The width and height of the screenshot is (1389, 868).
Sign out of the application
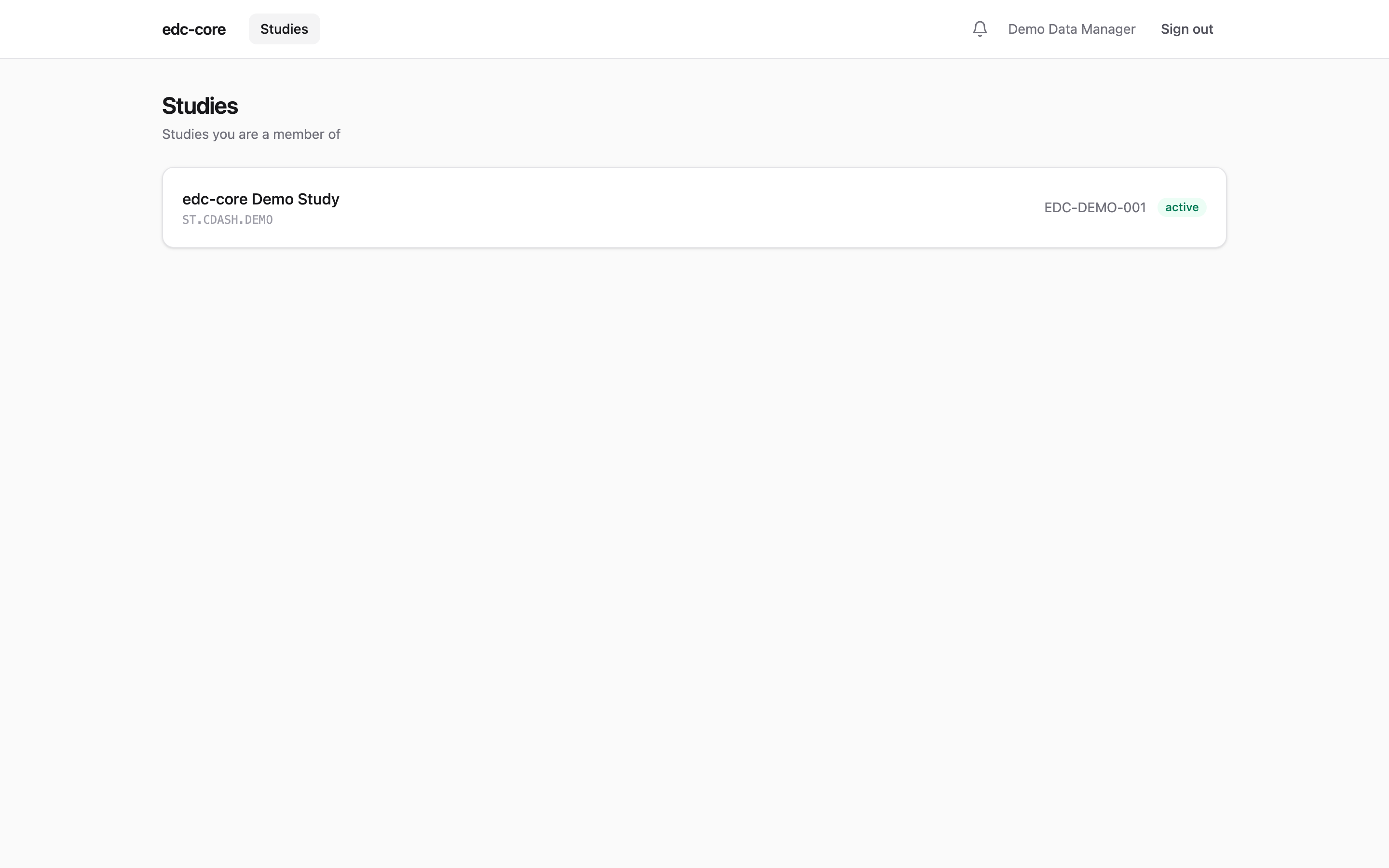point(1186,29)
